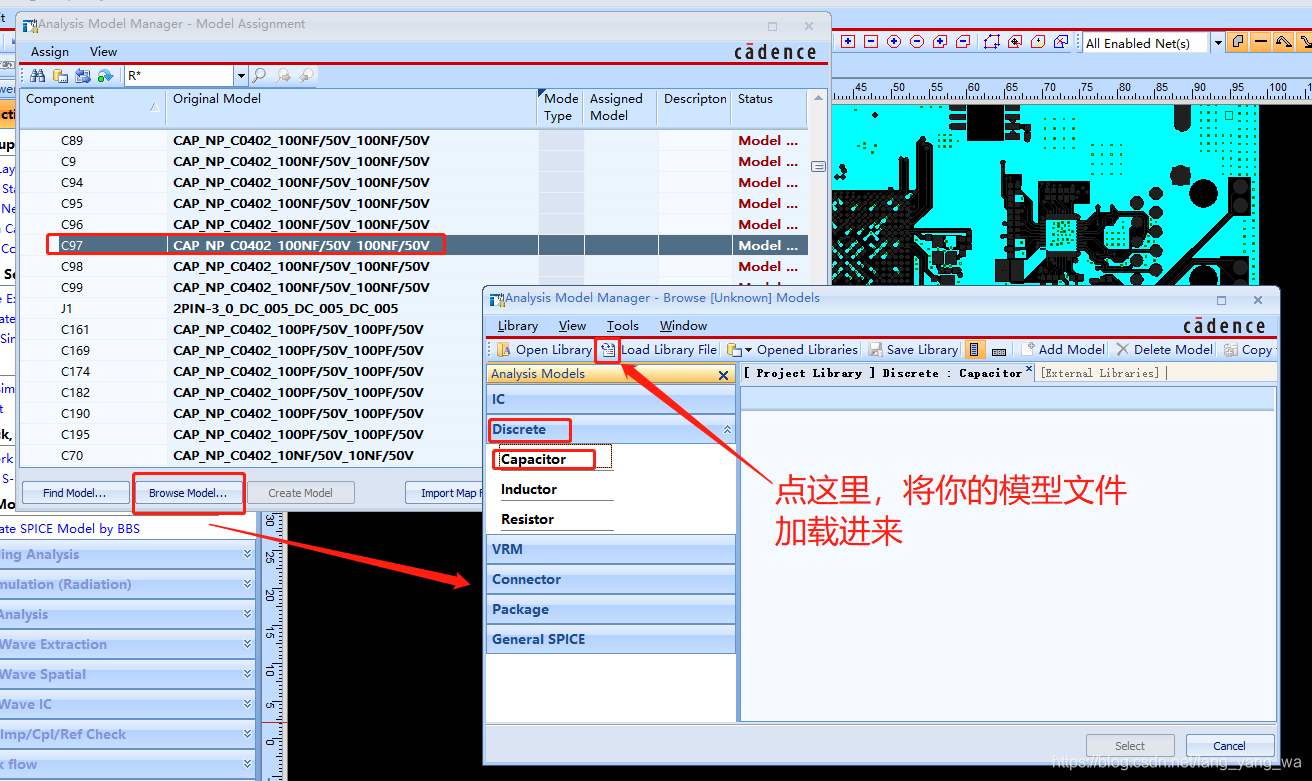
Task: Expand the General SPICE category
Action: point(611,639)
